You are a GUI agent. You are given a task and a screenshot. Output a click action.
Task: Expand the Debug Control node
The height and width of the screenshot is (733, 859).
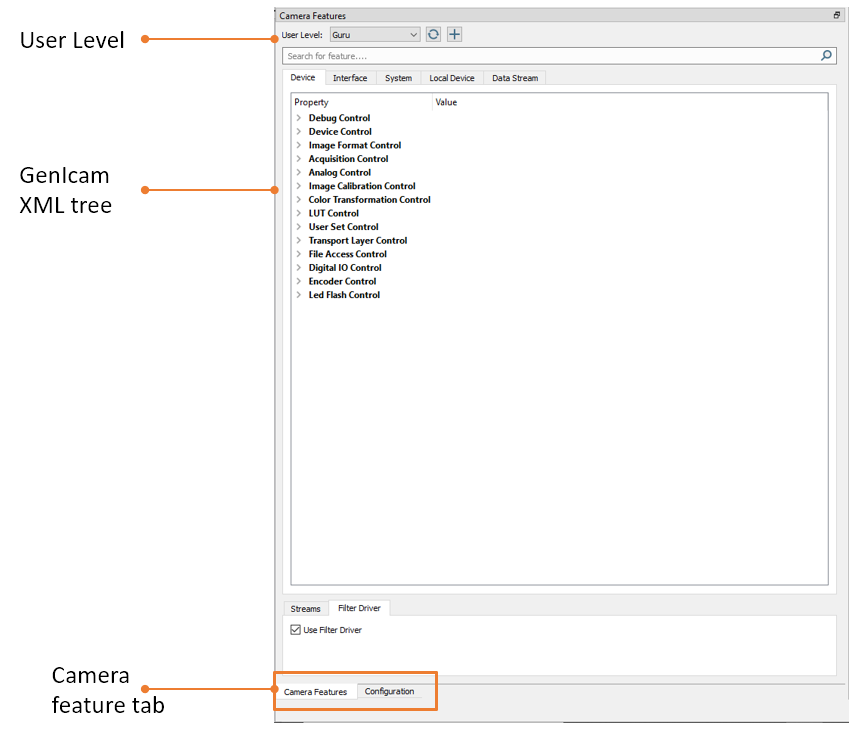299,118
